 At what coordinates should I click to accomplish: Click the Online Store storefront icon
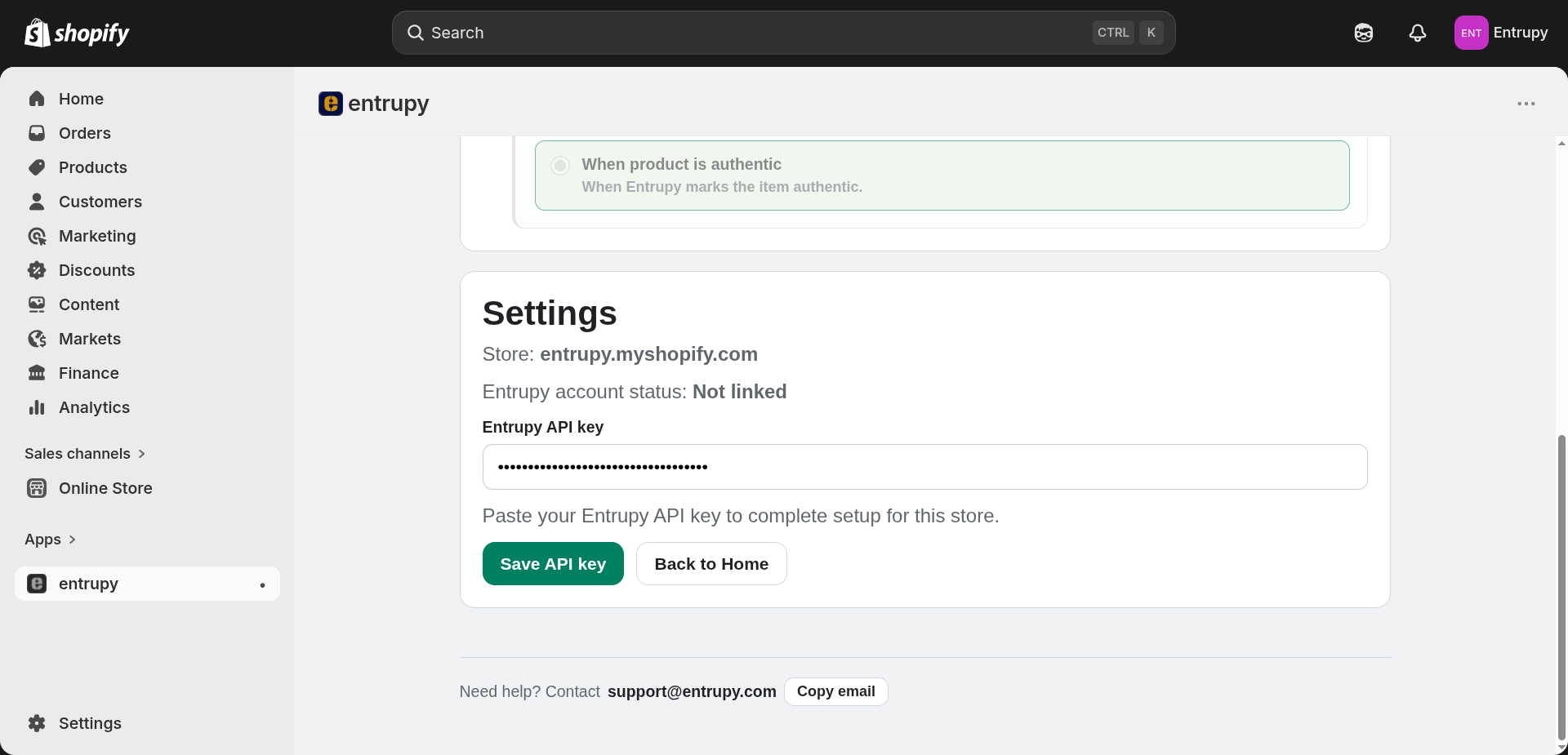[37, 488]
